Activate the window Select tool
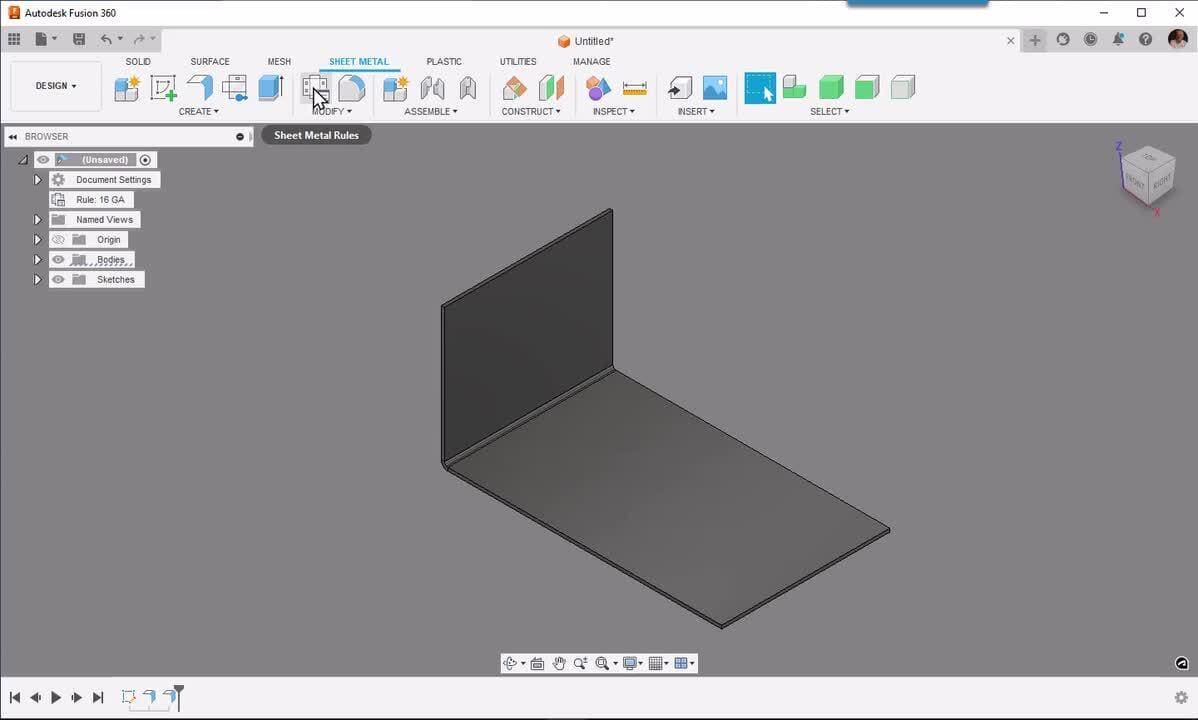Image resolution: width=1198 pixels, height=720 pixels. [760, 88]
